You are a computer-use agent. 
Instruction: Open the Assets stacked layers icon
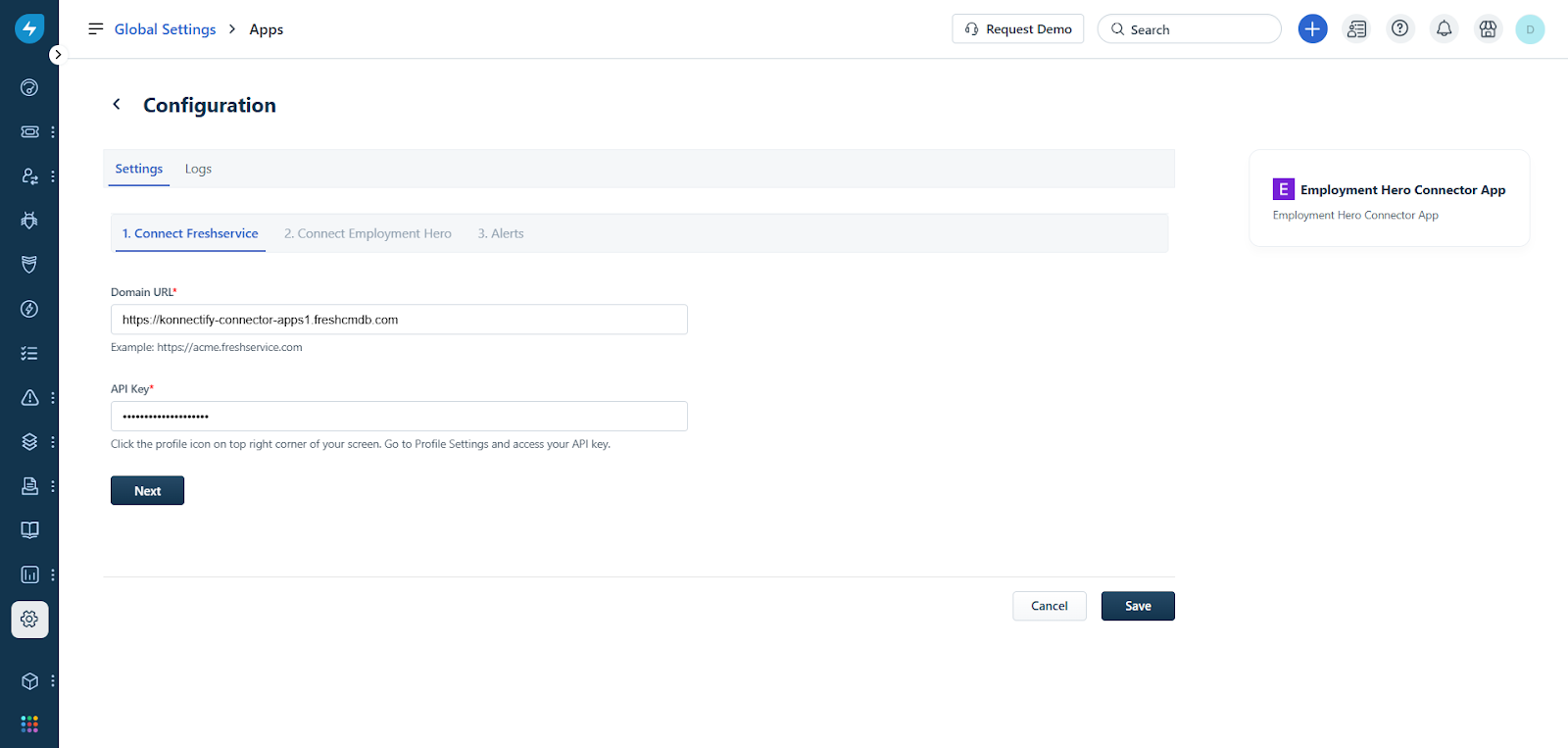tap(29, 442)
